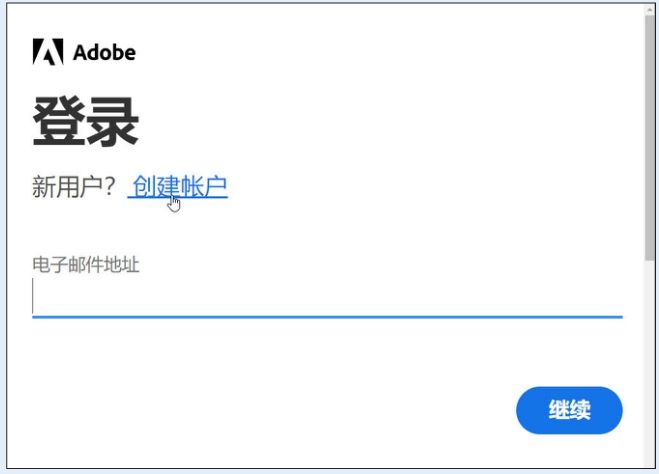Click the blue underline of the email field
The width and height of the screenshot is (659, 474).
(327, 316)
